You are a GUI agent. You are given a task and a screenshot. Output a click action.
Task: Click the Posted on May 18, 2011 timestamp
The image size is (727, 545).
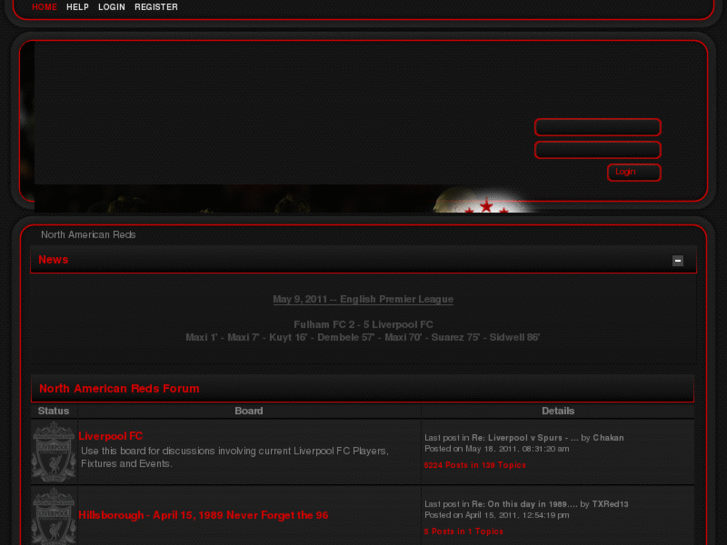coord(497,449)
